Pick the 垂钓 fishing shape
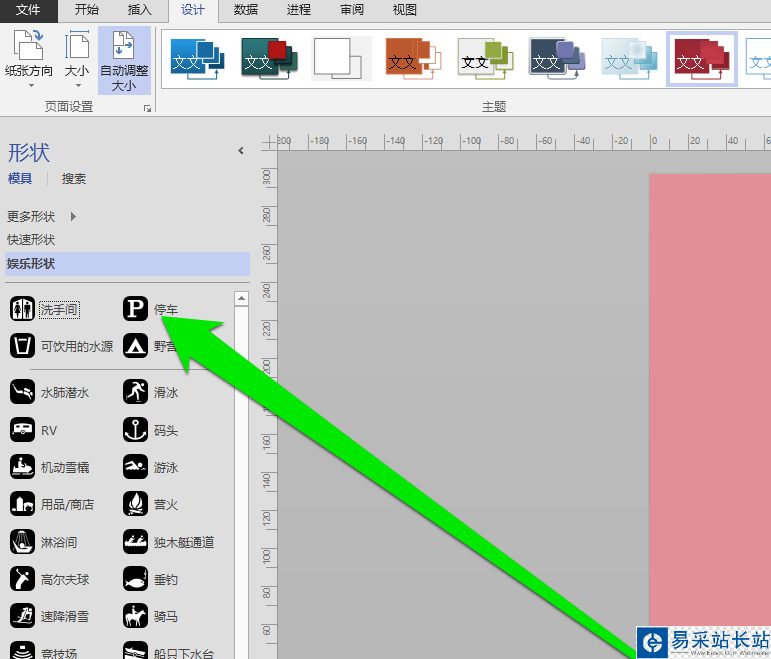 tap(150, 579)
